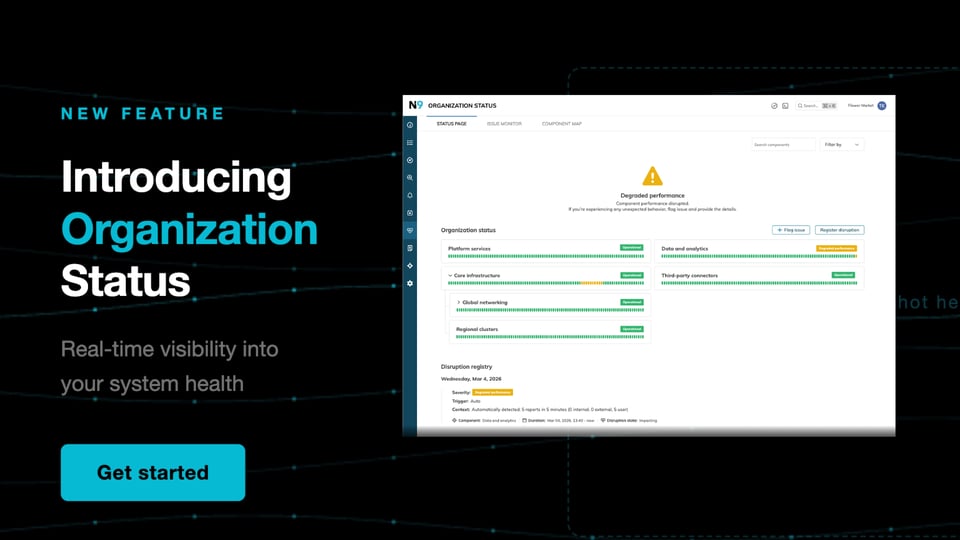This screenshot has width=960, height=540.
Task: Click the Search components input field
Action: 783,145
